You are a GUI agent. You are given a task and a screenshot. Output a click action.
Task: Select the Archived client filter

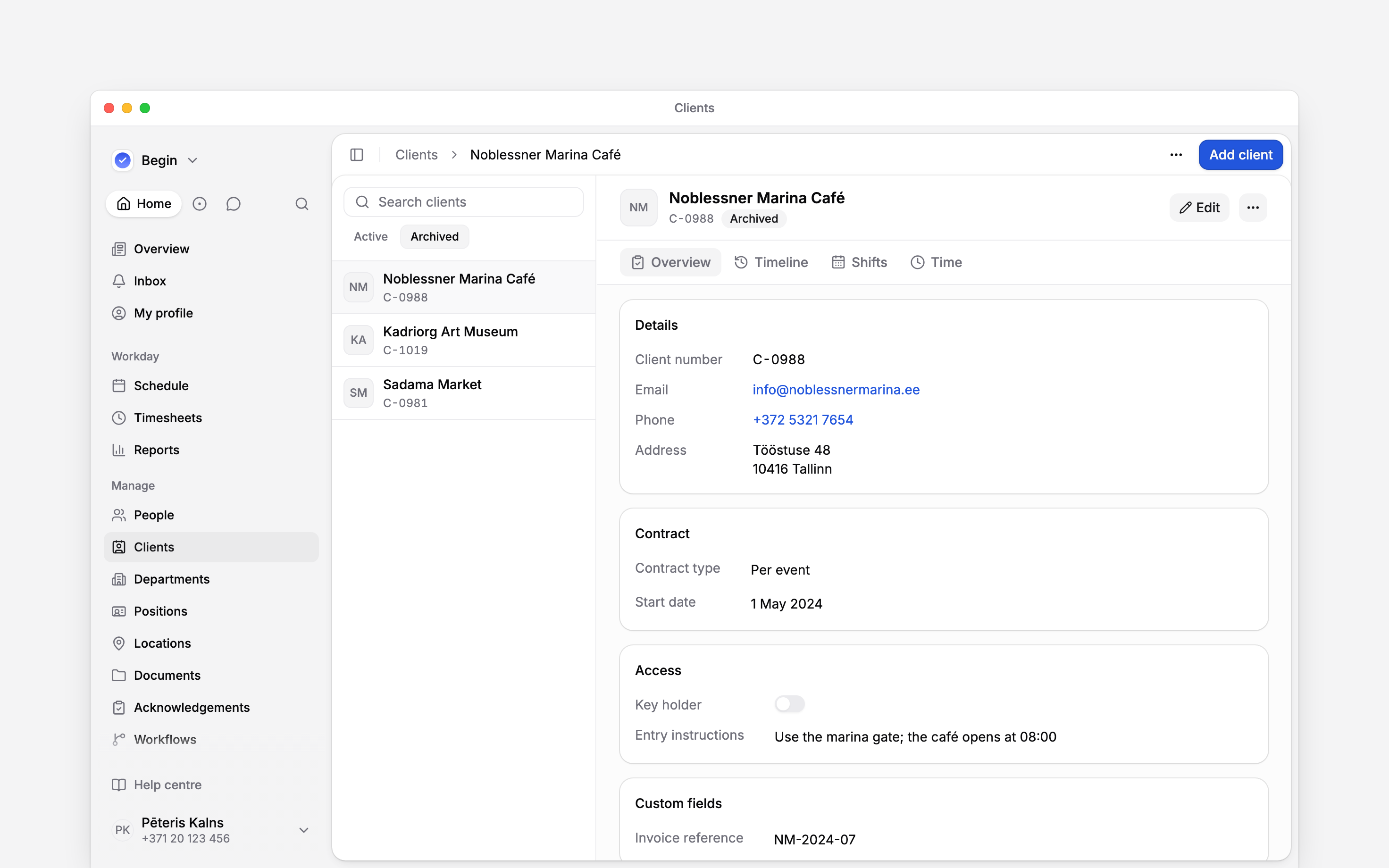tap(435, 236)
